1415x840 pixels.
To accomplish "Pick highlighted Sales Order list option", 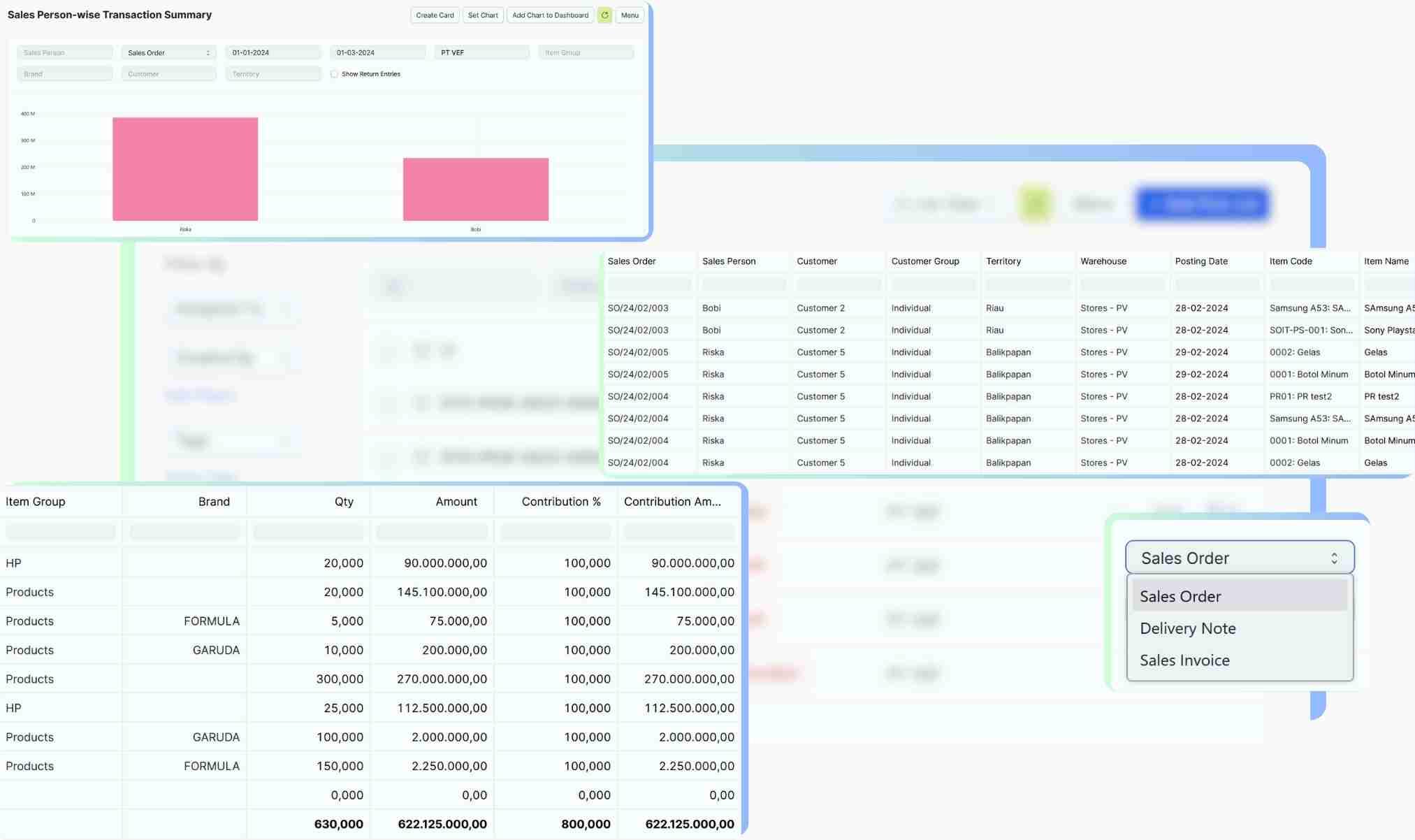I will 1180,597.
